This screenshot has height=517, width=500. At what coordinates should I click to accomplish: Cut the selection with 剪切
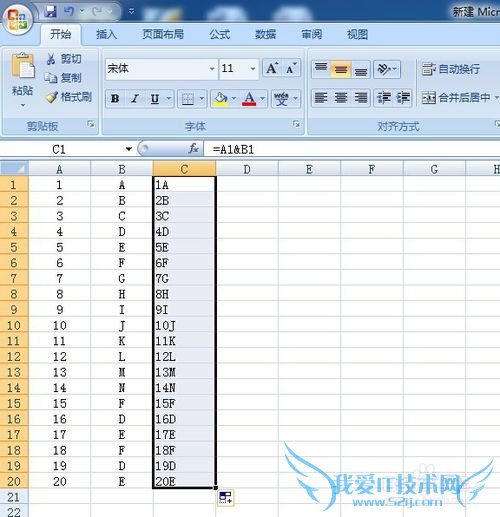(x=63, y=59)
